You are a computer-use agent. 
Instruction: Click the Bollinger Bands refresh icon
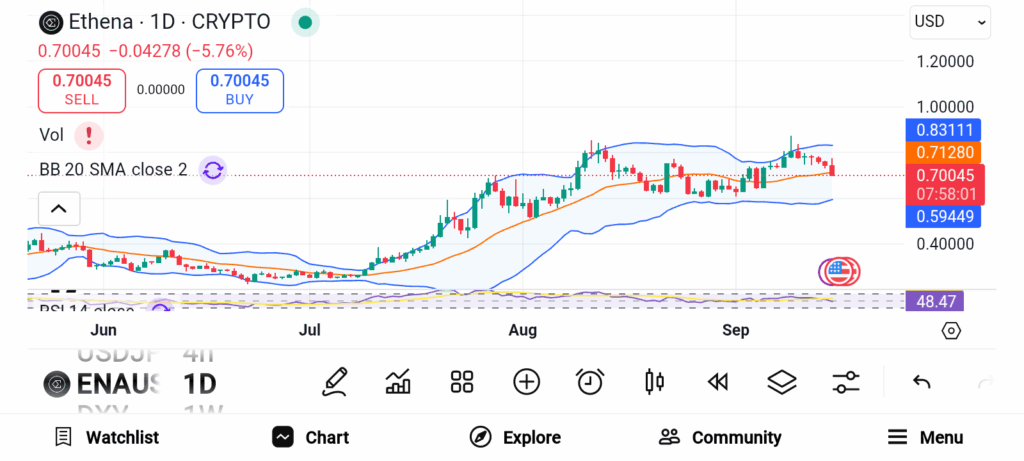point(212,170)
